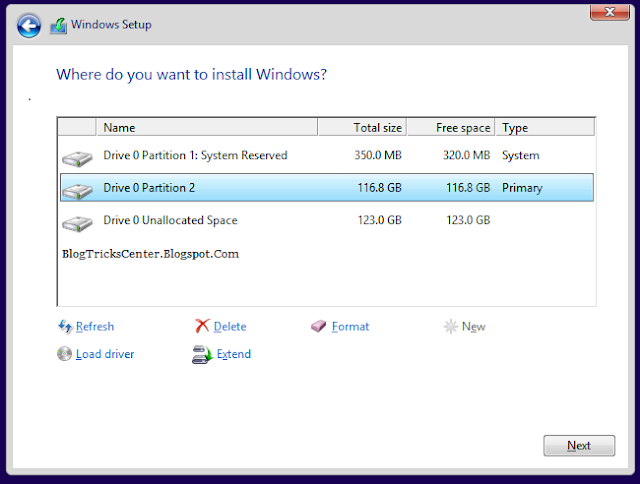Click the Windows Setup title icon

(x=58, y=26)
